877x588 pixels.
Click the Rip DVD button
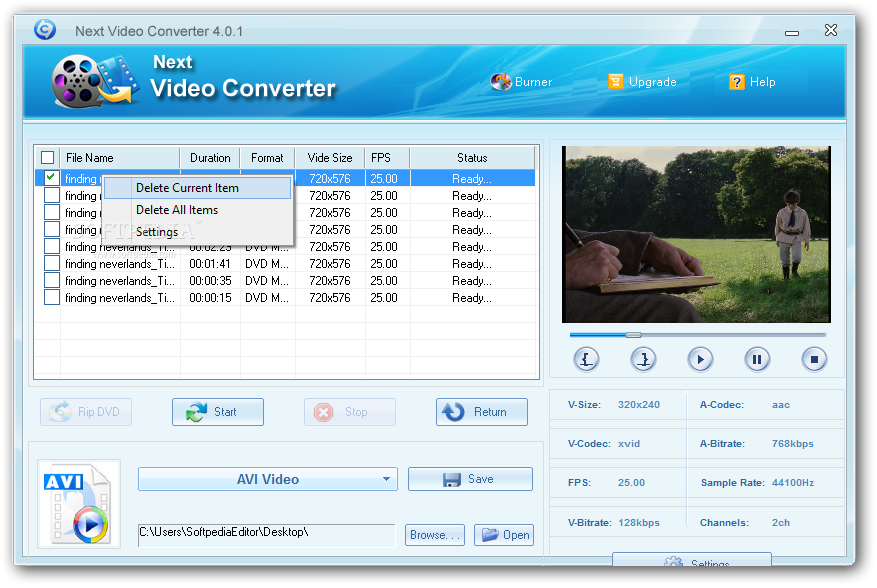tap(86, 412)
